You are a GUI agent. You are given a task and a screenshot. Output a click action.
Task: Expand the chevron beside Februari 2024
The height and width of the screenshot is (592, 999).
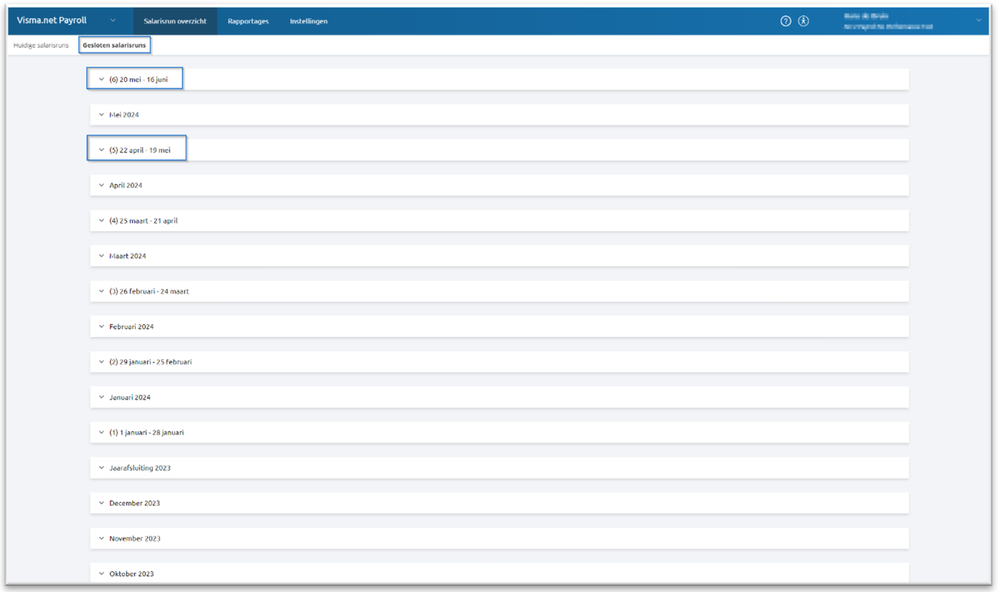click(101, 327)
